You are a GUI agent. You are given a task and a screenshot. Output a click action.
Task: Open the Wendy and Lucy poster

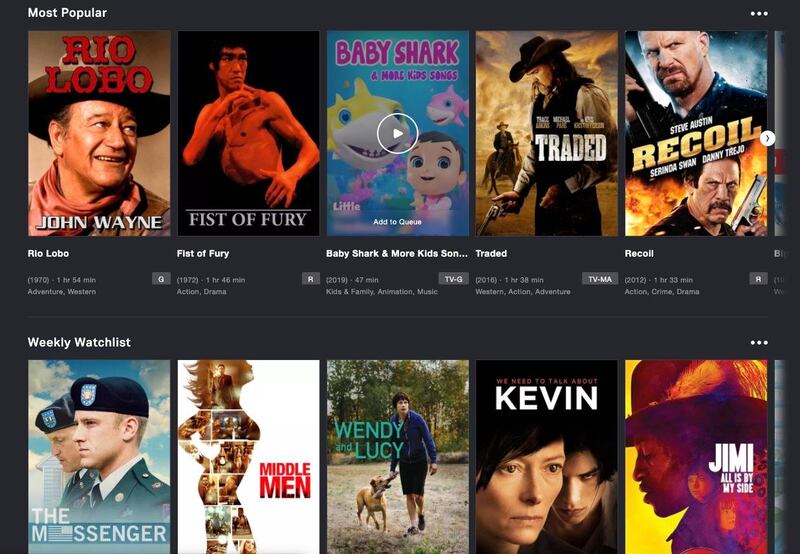pyautogui.click(x=397, y=457)
